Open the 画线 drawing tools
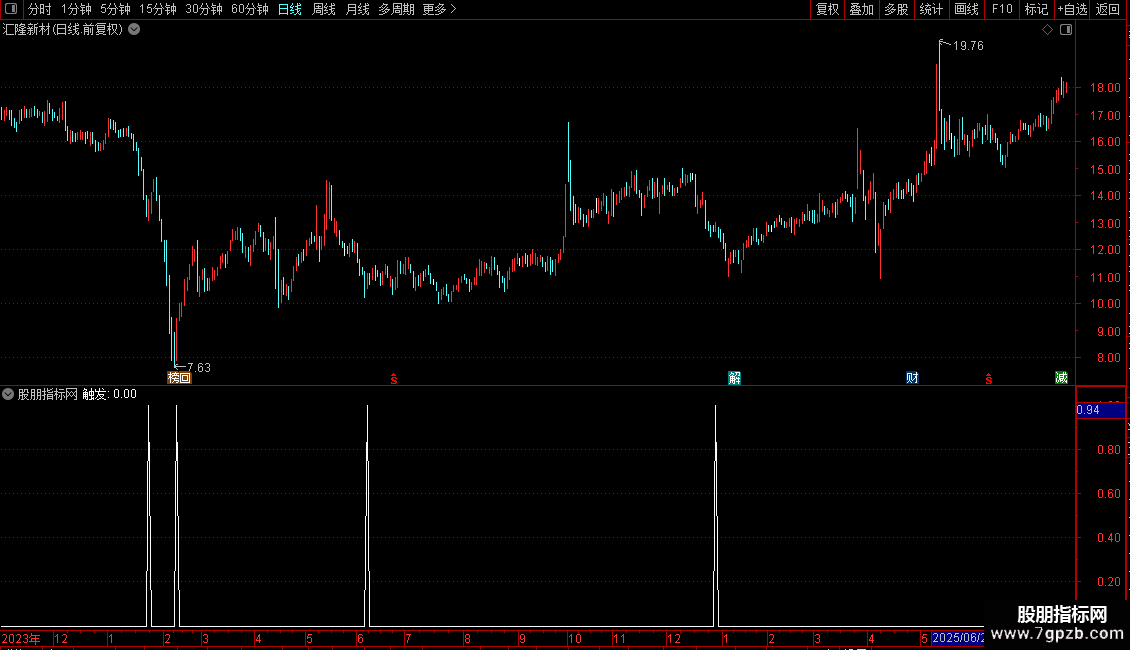The image size is (1130, 650). (966, 9)
